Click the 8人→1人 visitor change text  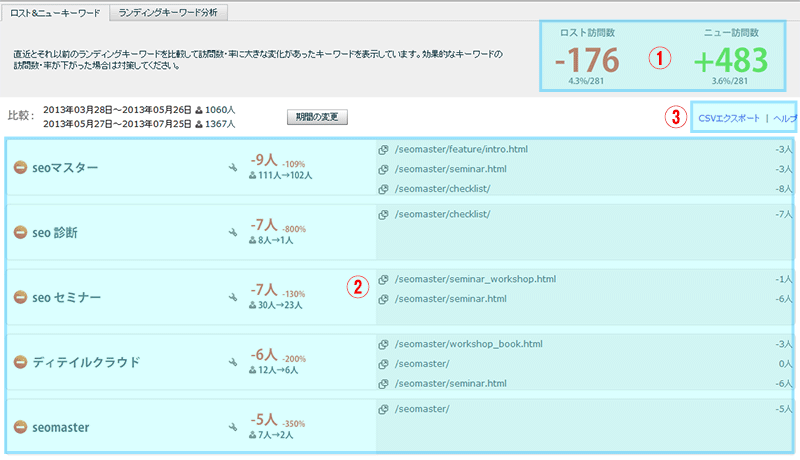coord(276,240)
